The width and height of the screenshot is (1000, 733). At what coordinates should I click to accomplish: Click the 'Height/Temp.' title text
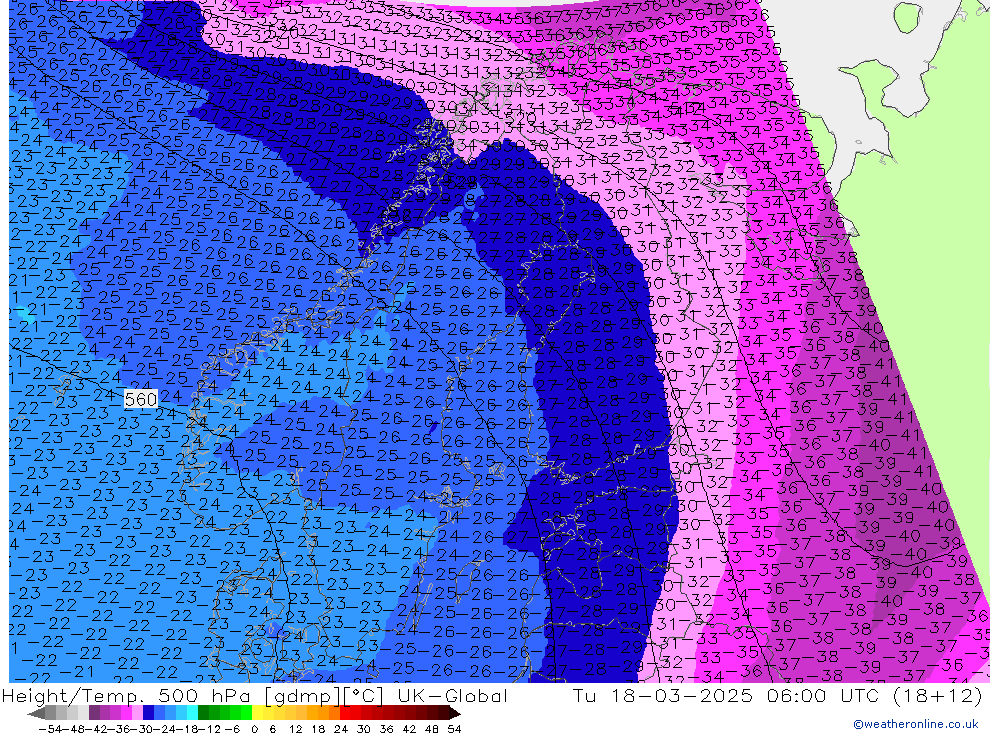tap(75, 695)
